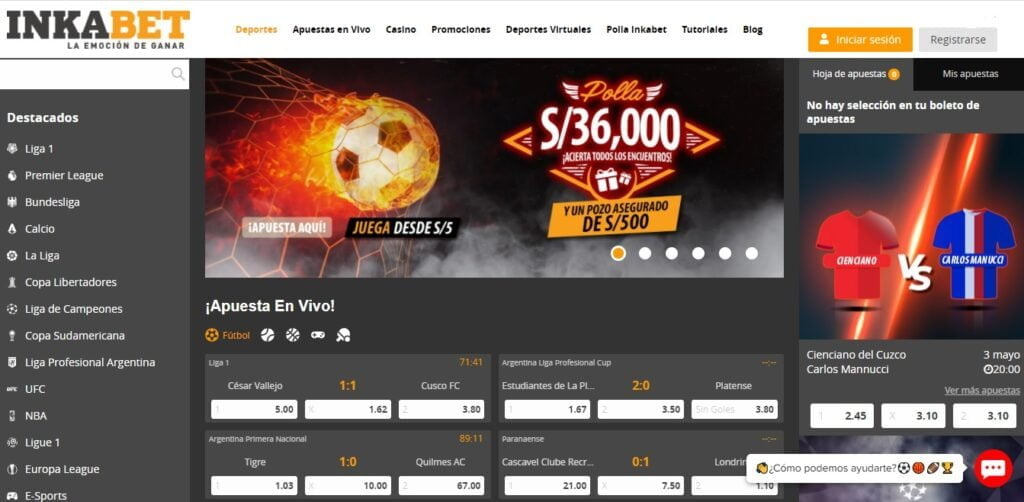Open Premier League in Destacados sidebar
The width and height of the screenshot is (1024, 502).
[x=64, y=176]
